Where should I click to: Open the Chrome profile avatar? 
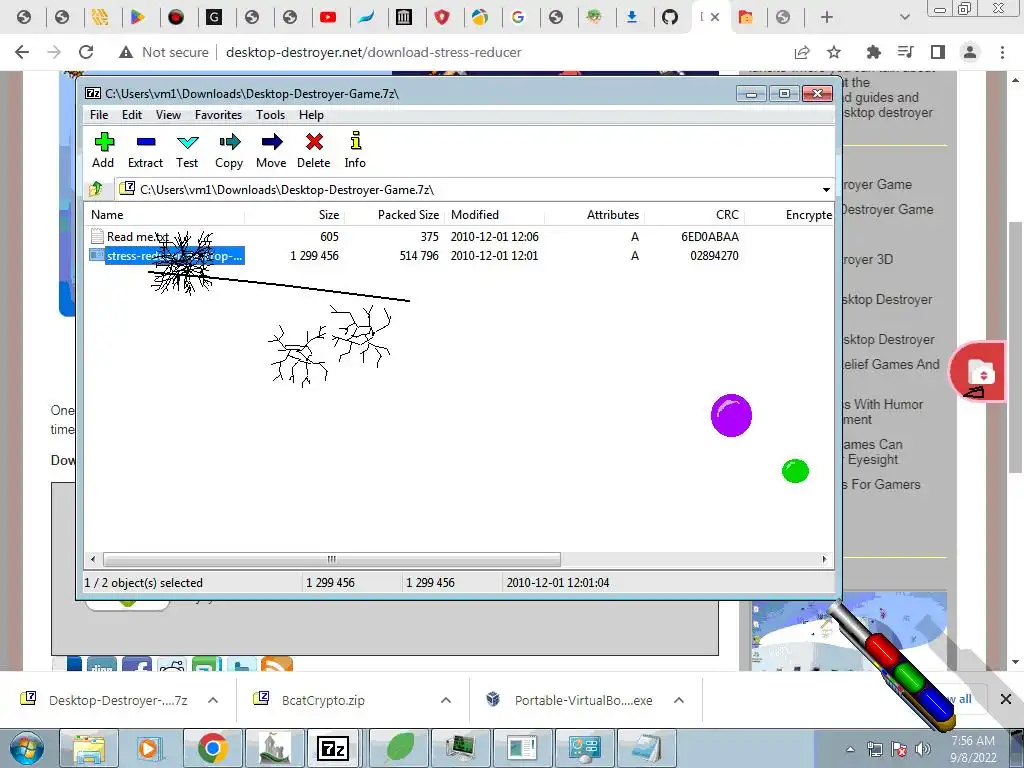[x=970, y=52]
